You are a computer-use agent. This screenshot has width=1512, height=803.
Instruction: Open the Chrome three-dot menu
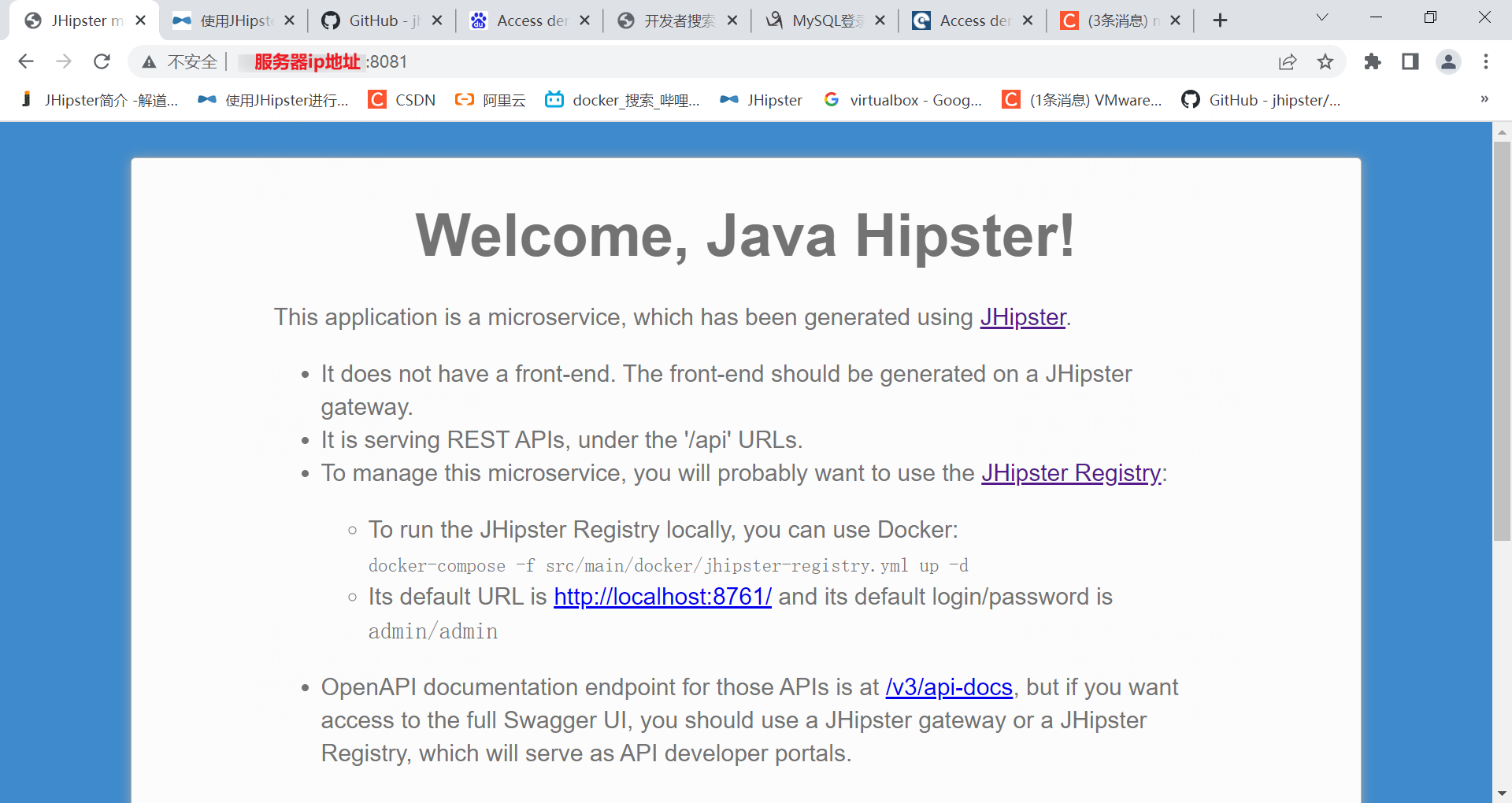click(x=1486, y=61)
